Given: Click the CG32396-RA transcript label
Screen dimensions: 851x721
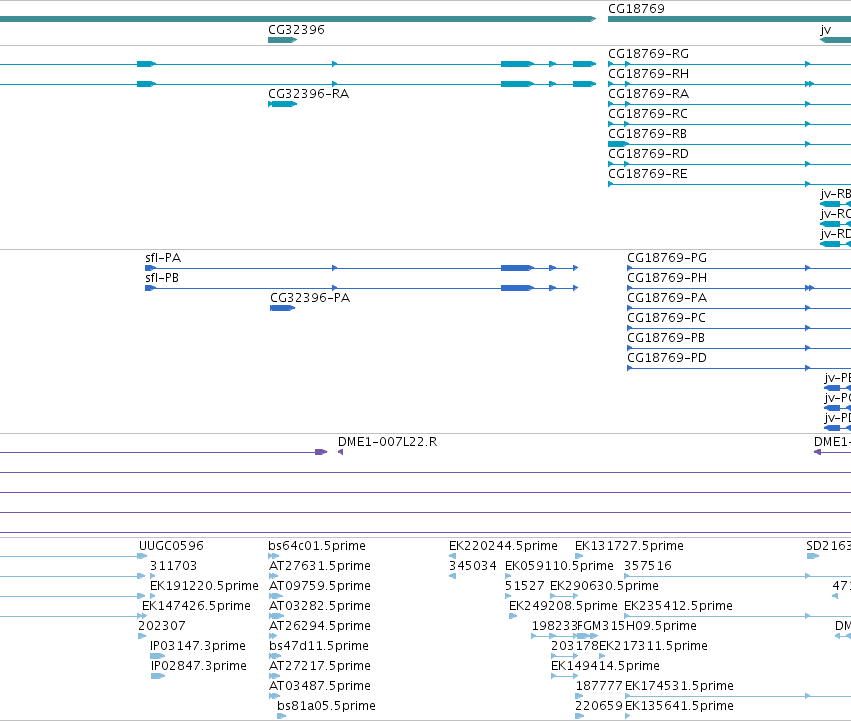Looking at the screenshot, I should click(309, 94).
